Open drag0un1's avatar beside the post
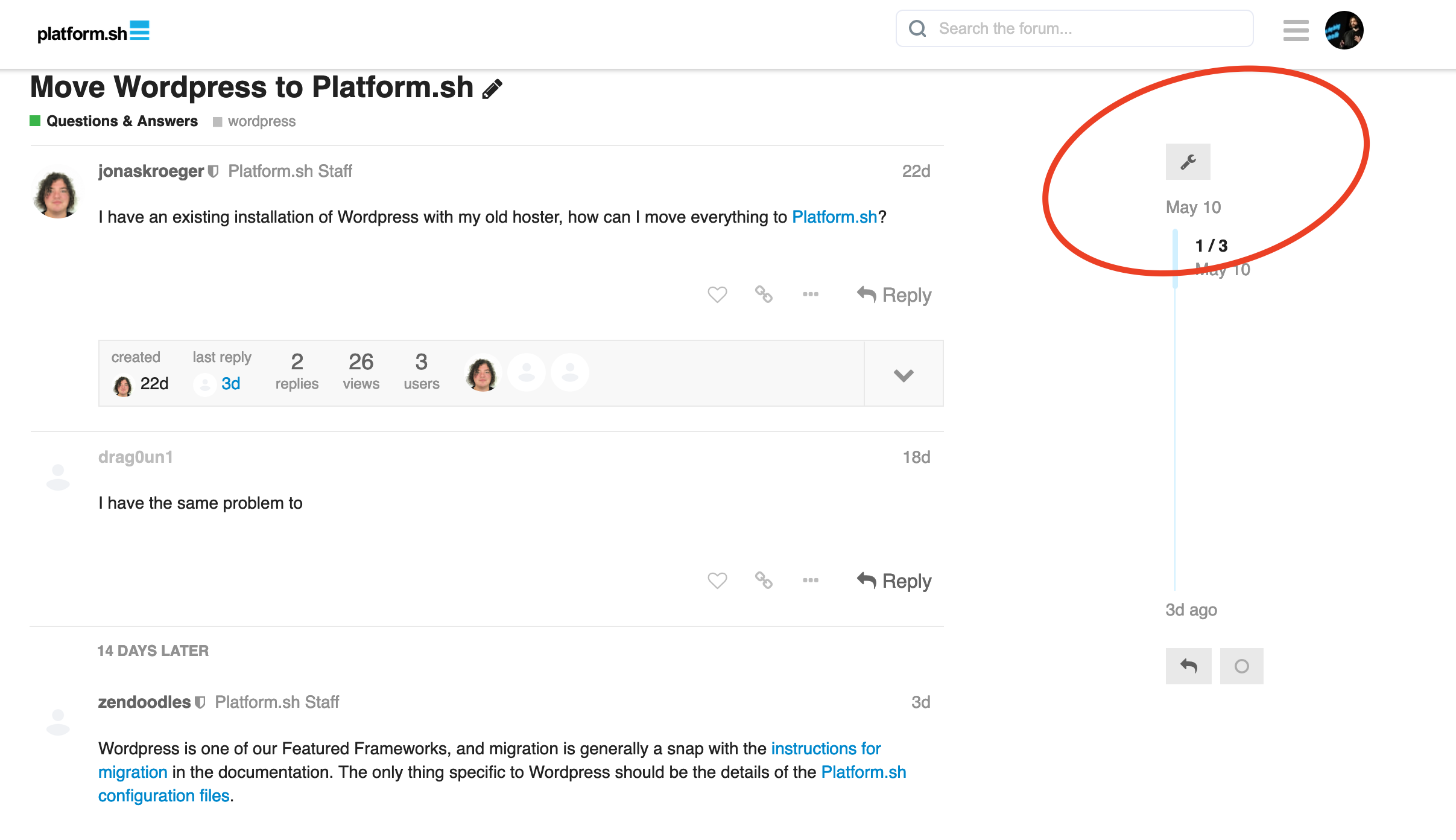The width and height of the screenshot is (1456, 840). tap(58, 477)
